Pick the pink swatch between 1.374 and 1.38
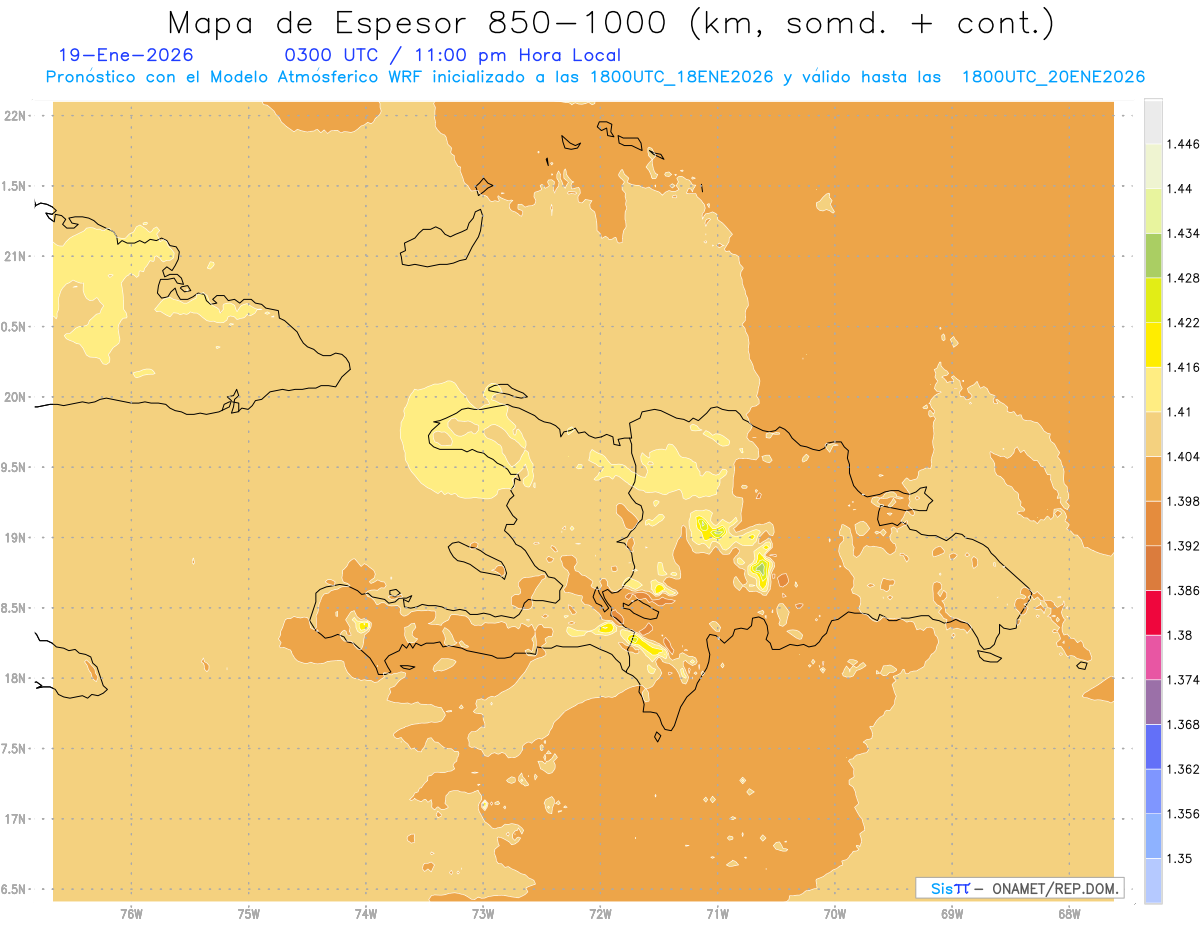Viewport: 1200px width, 927px height. tap(1153, 657)
